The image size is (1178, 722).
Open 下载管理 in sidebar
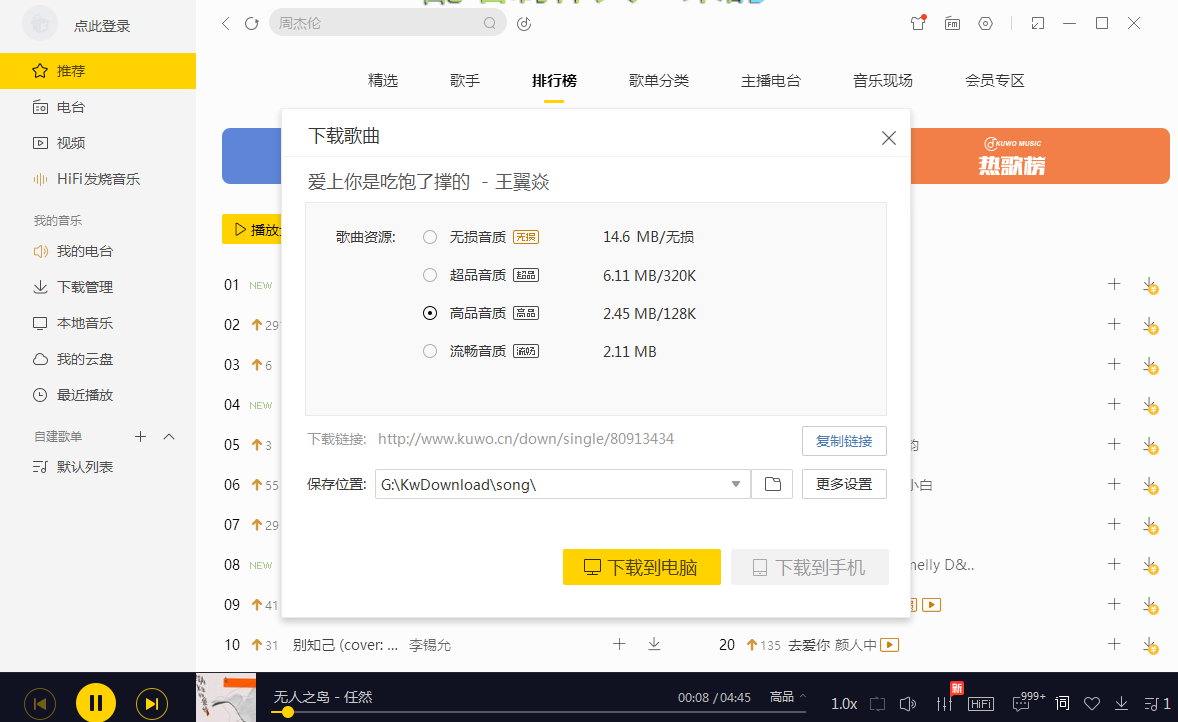[x=98, y=287]
